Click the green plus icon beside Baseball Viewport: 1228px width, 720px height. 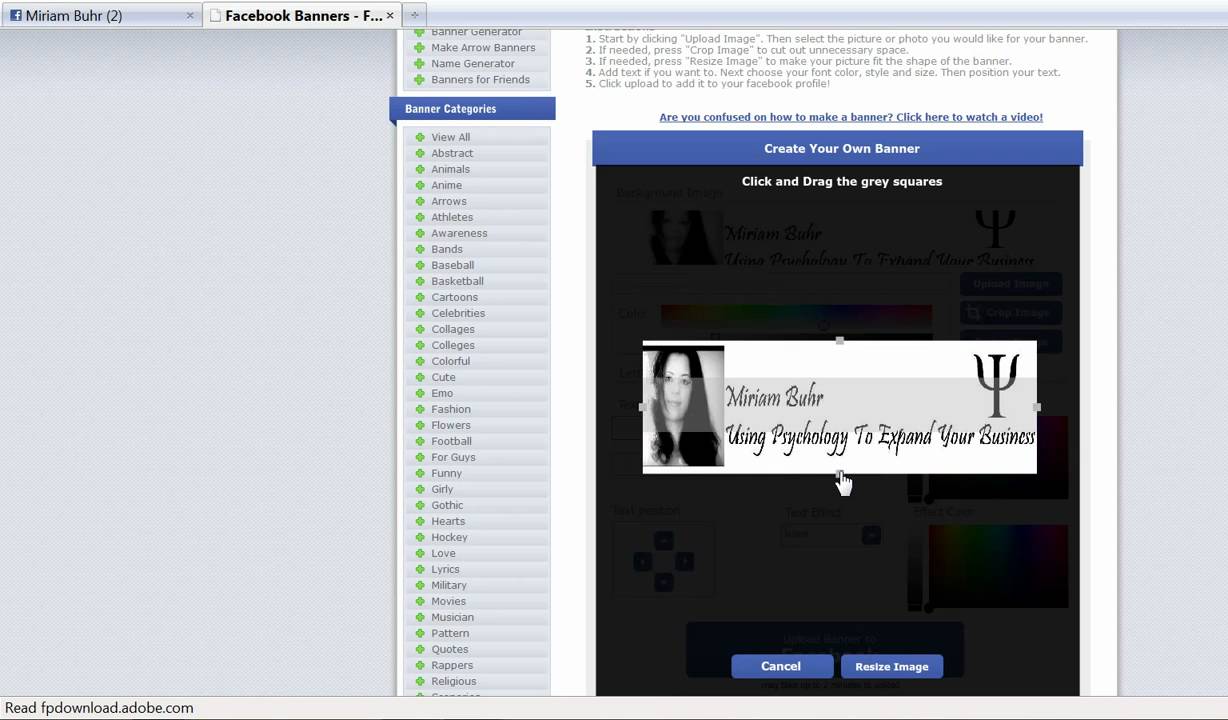[x=420, y=265]
